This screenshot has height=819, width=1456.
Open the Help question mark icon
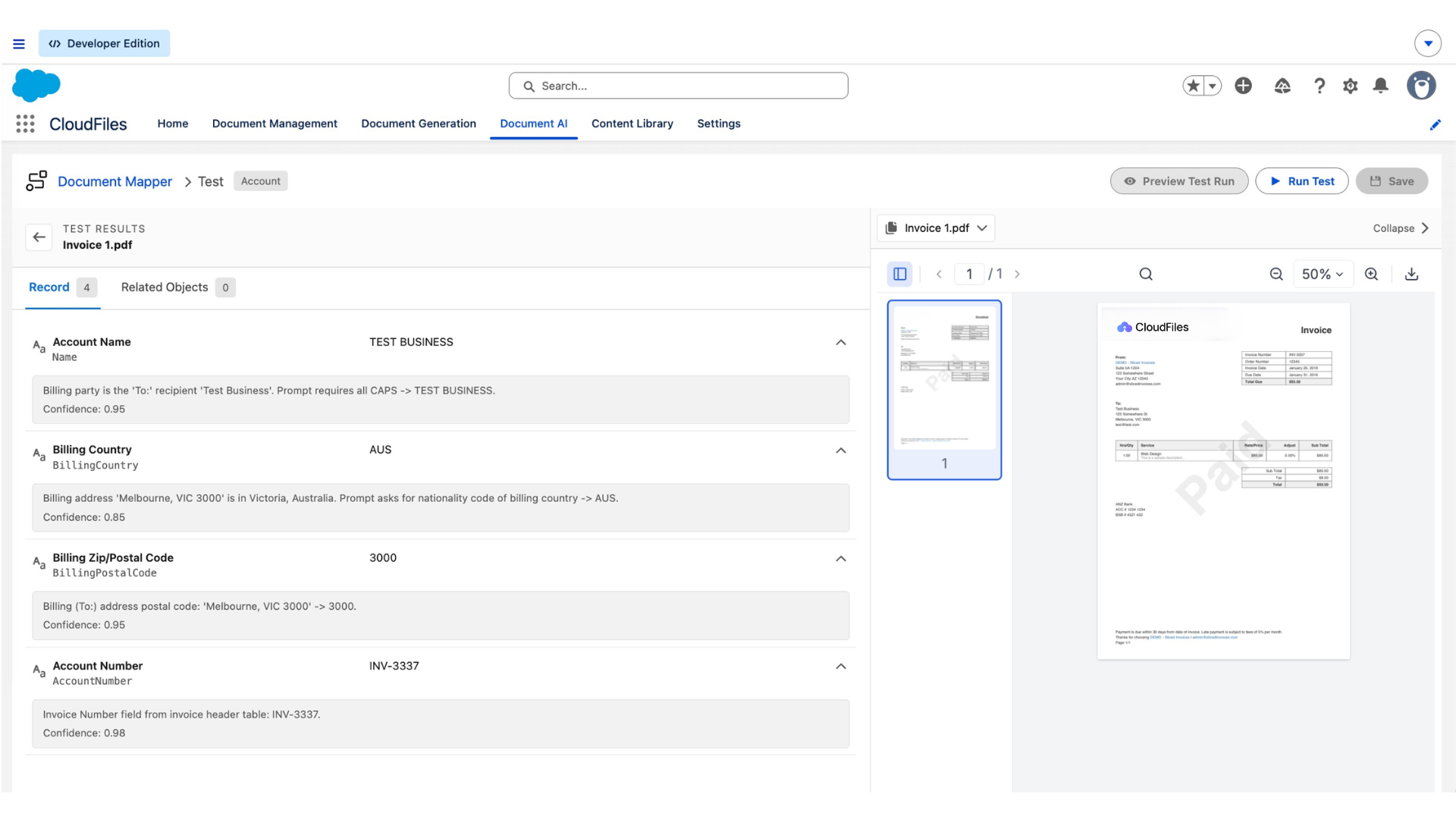[1319, 86]
